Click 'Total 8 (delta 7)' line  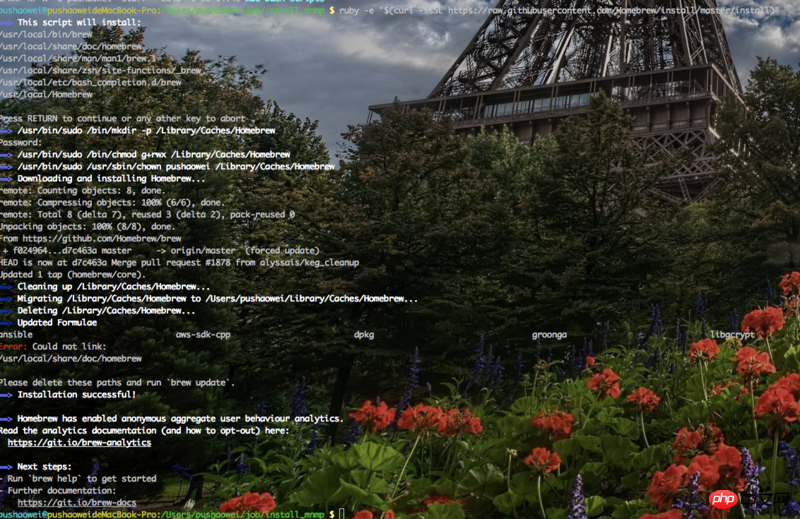[147, 214]
